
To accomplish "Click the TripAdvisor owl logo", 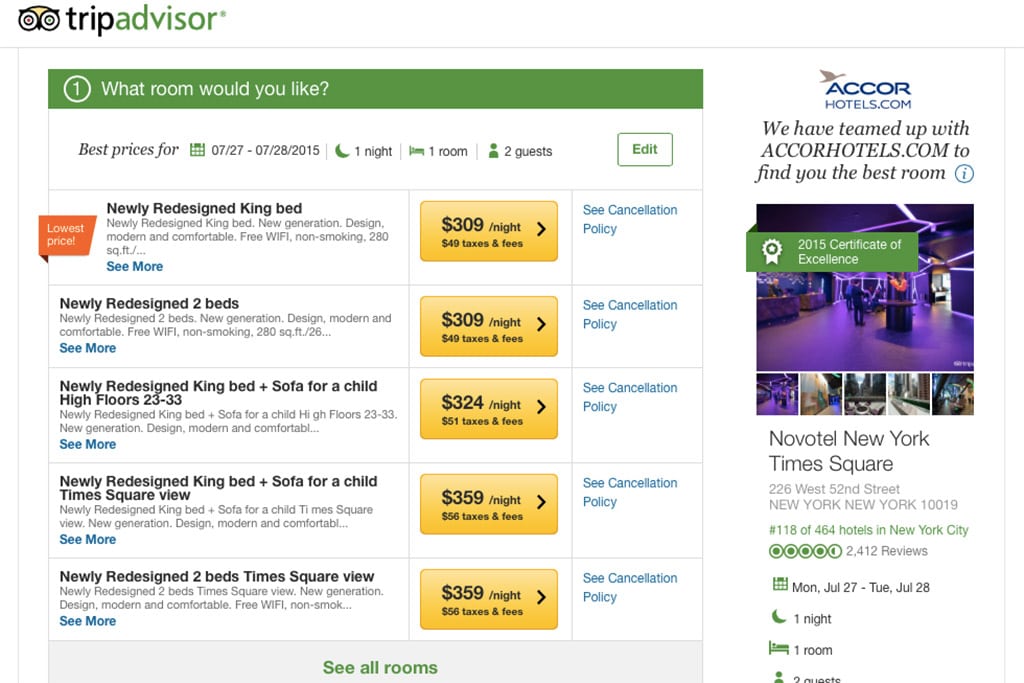I will point(39,19).
